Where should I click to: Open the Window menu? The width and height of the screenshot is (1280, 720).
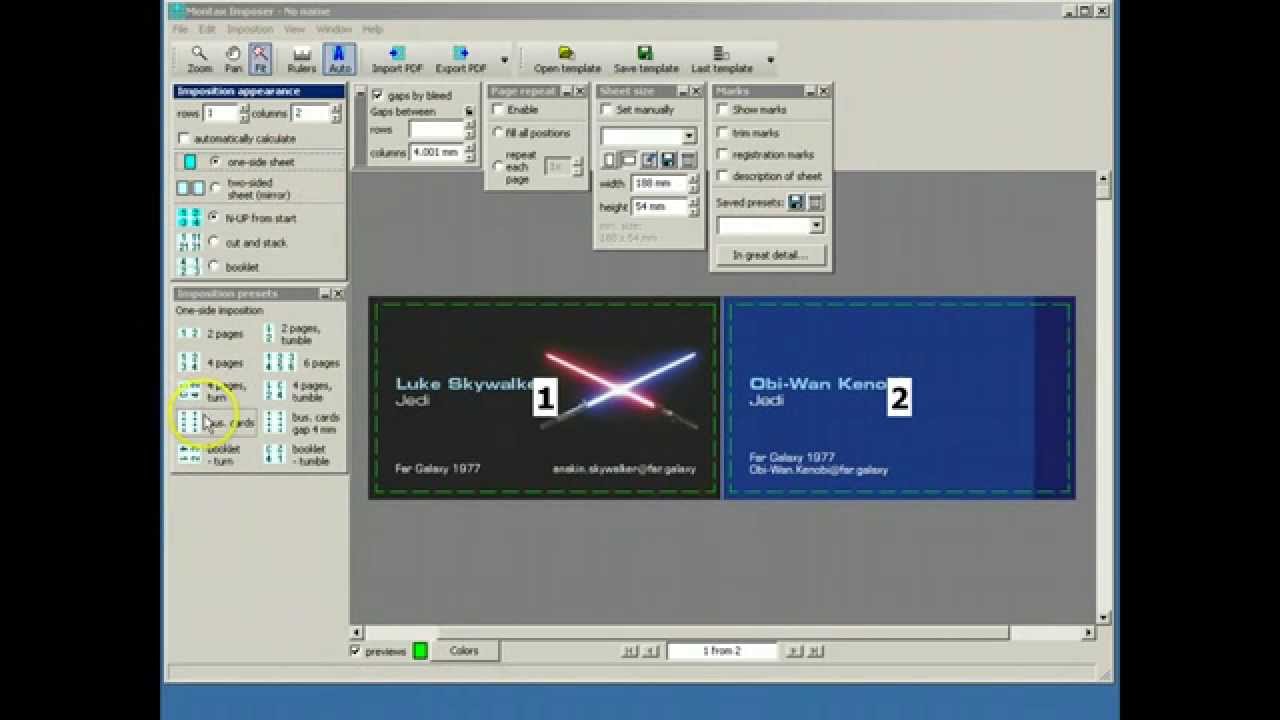(x=334, y=30)
